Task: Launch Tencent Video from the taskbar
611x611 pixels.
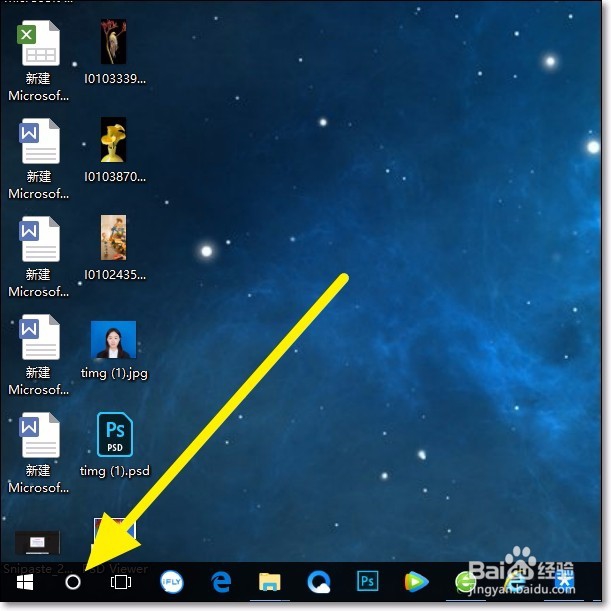Action: click(416, 582)
